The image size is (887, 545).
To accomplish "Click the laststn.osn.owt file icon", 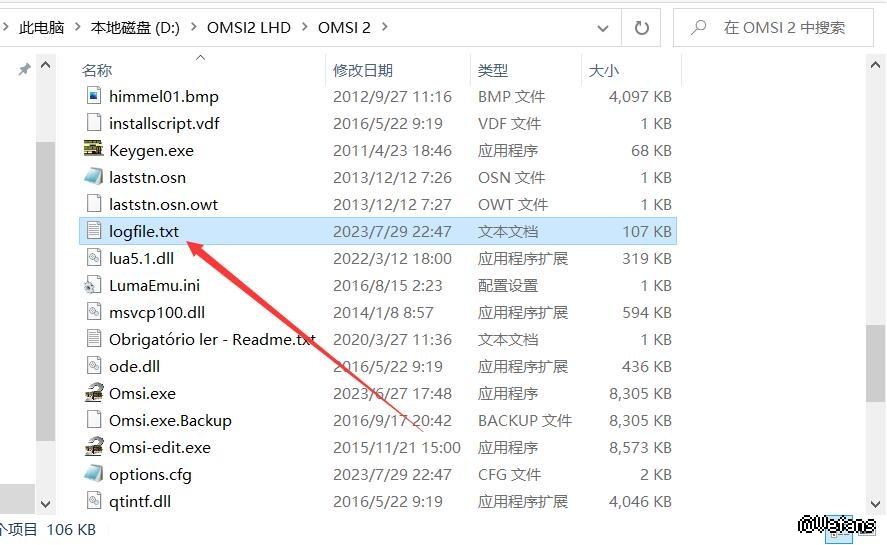I will [93, 204].
